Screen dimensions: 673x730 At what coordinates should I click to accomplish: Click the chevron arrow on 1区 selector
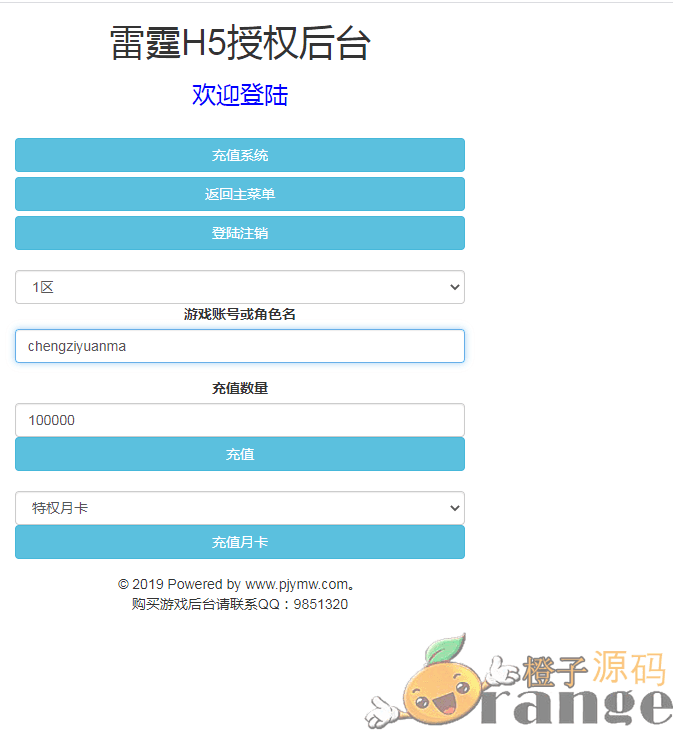pos(454,287)
